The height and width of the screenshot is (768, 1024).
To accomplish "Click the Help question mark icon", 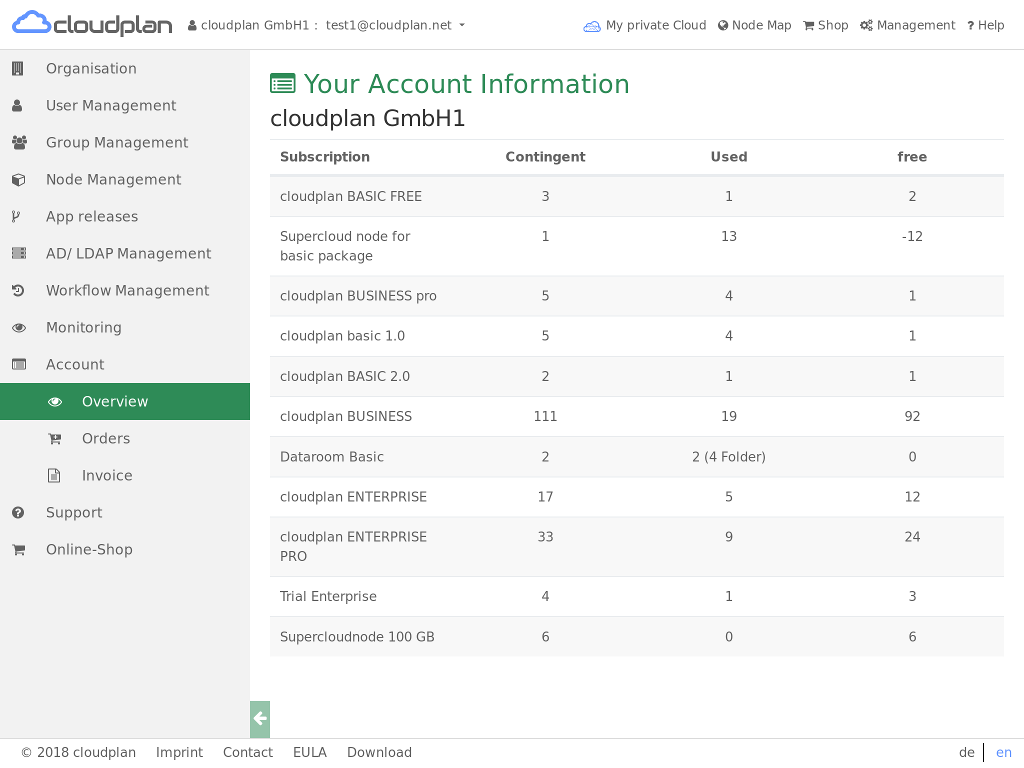I will click(x=985, y=25).
